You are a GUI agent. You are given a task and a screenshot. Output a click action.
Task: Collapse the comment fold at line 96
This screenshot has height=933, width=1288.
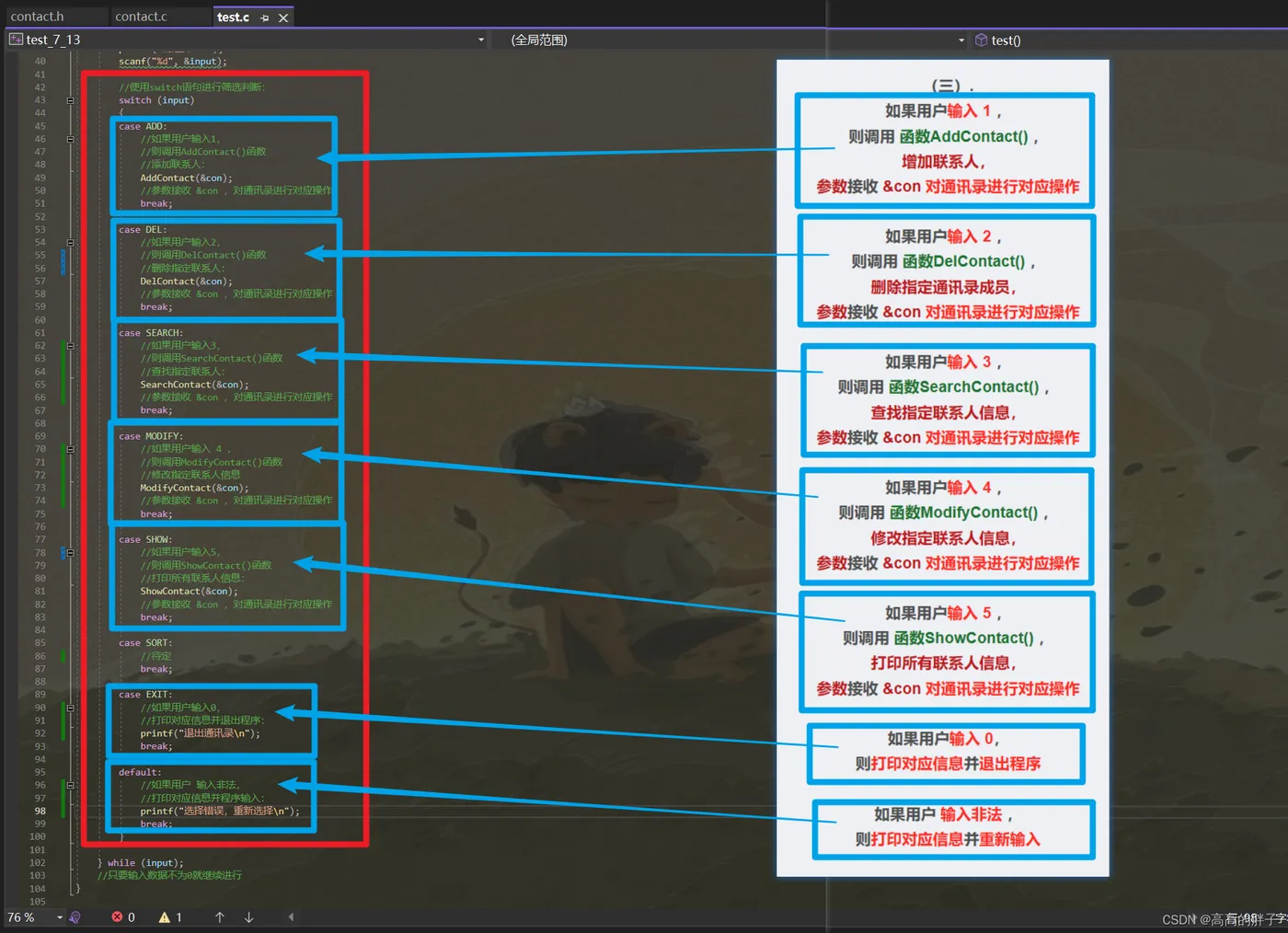(70, 785)
